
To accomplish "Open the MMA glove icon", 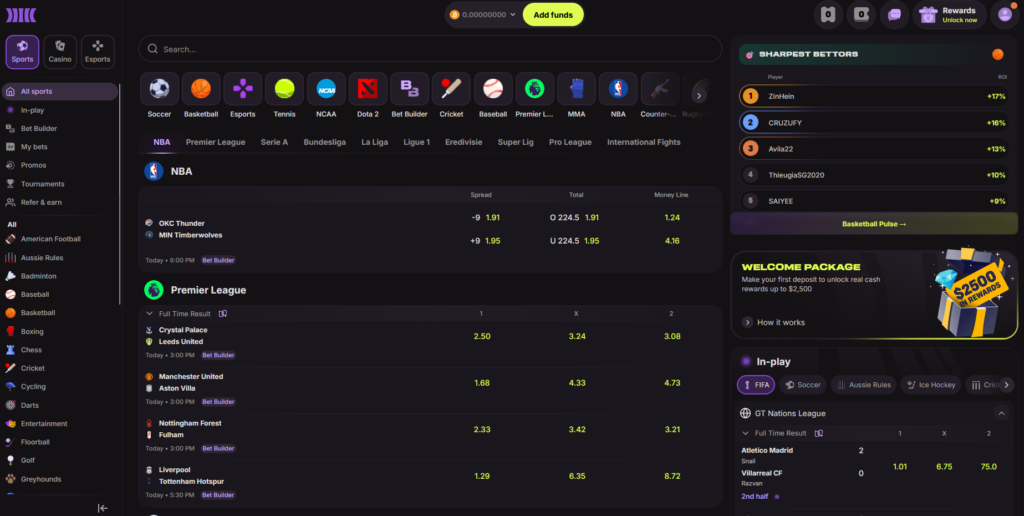I will pos(577,89).
